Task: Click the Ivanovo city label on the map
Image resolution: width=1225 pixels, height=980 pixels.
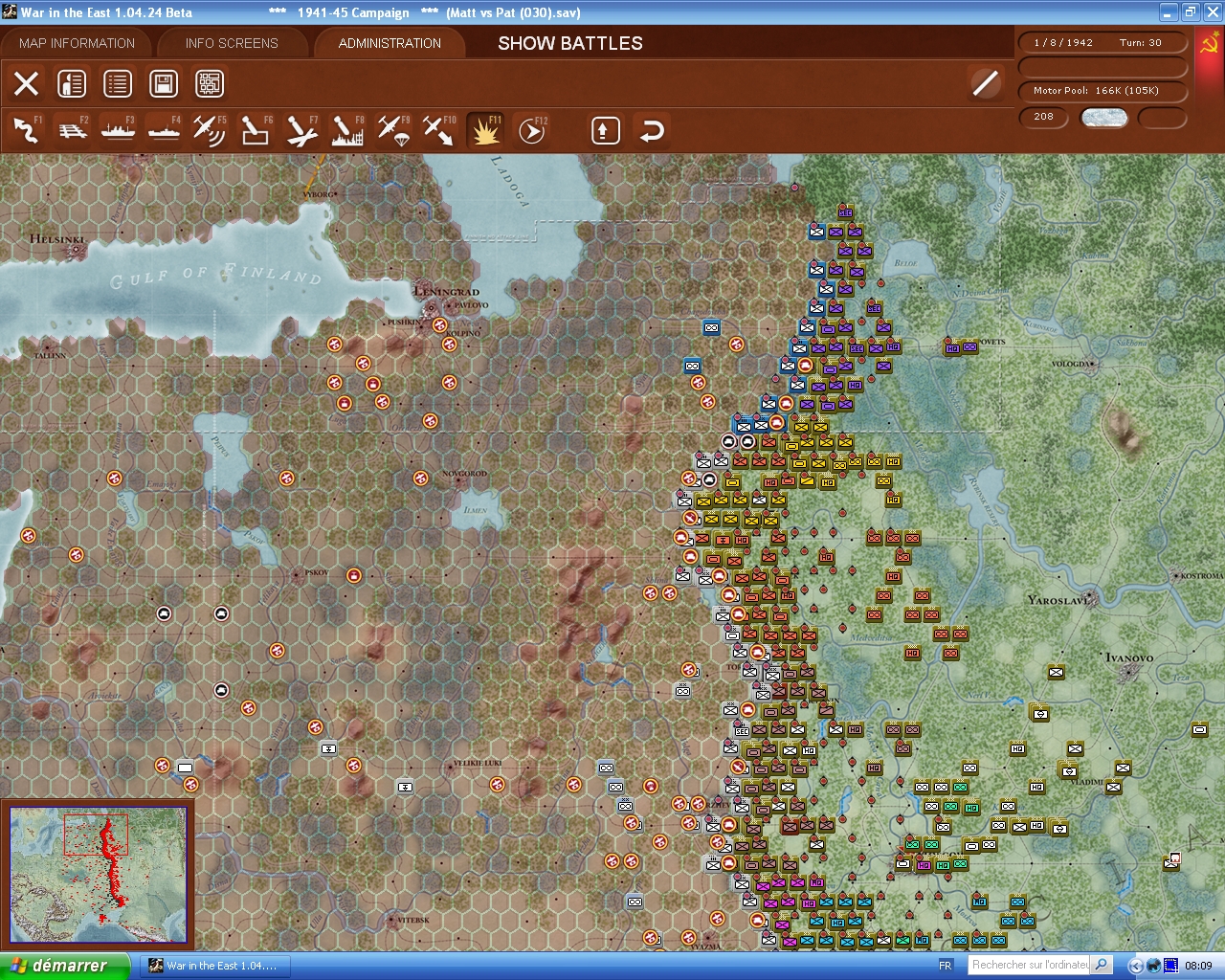Action: click(1129, 658)
